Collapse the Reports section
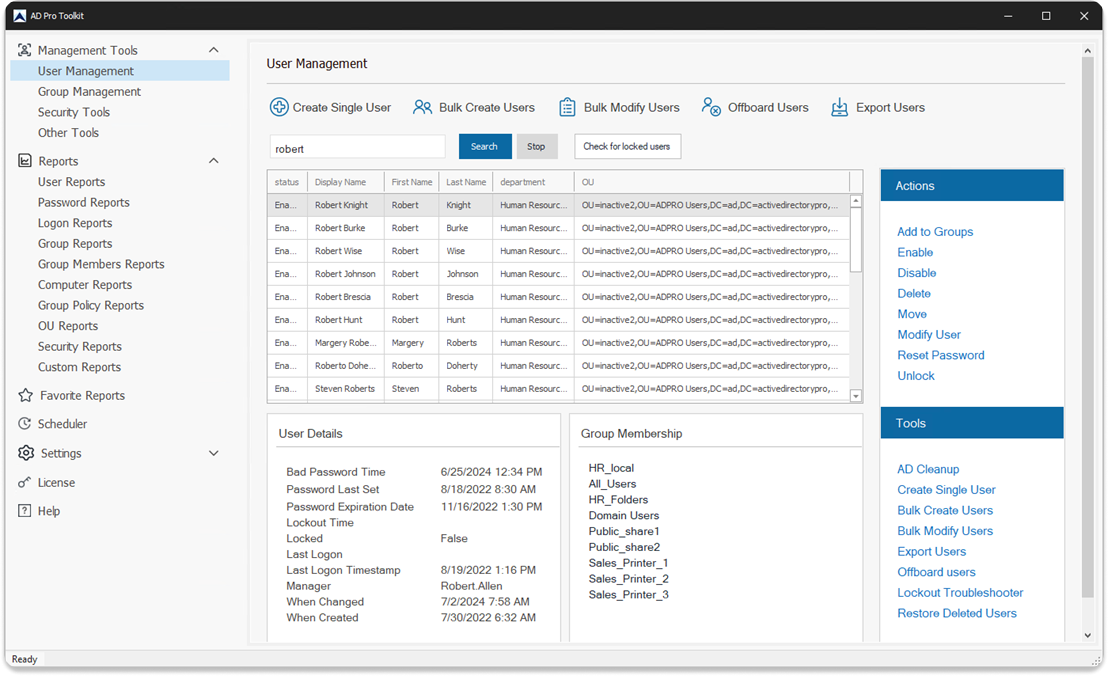The width and height of the screenshot is (1108, 676). (x=213, y=160)
